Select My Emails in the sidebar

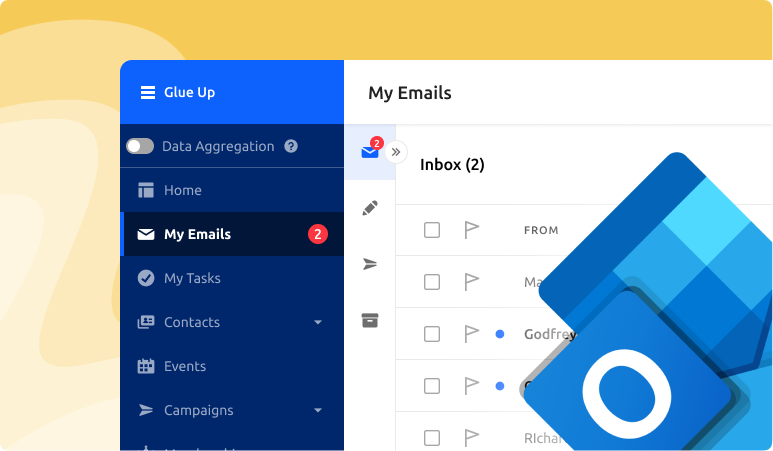[197, 234]
